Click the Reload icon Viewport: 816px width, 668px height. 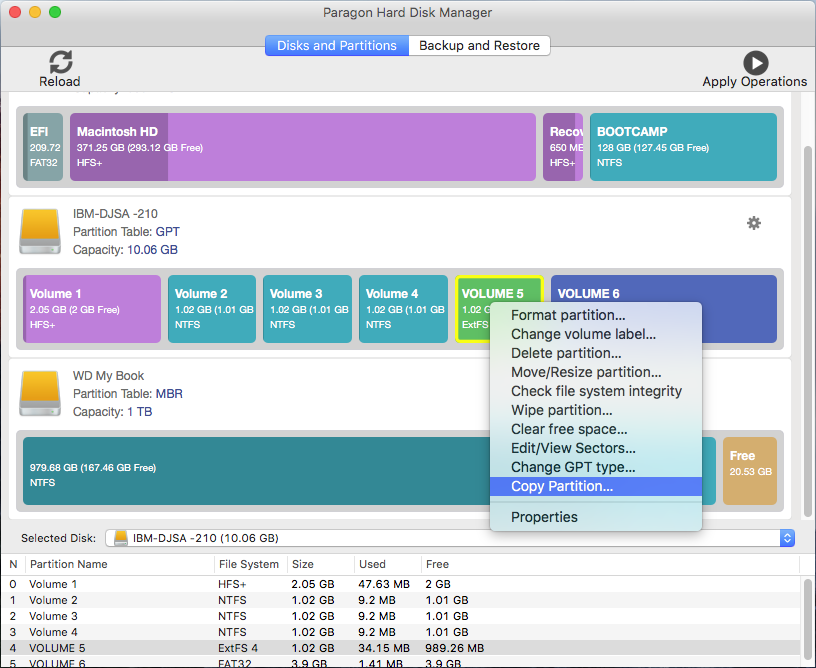coord(61,62)
